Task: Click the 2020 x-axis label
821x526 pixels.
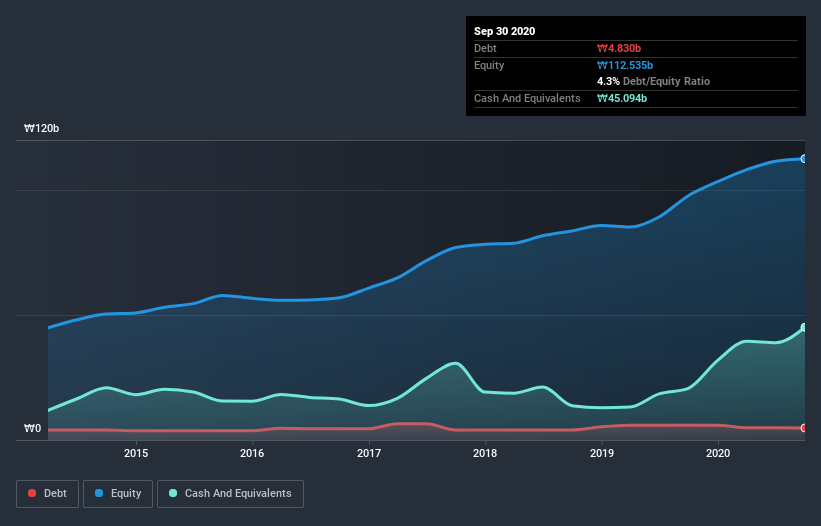Action: 718,453
